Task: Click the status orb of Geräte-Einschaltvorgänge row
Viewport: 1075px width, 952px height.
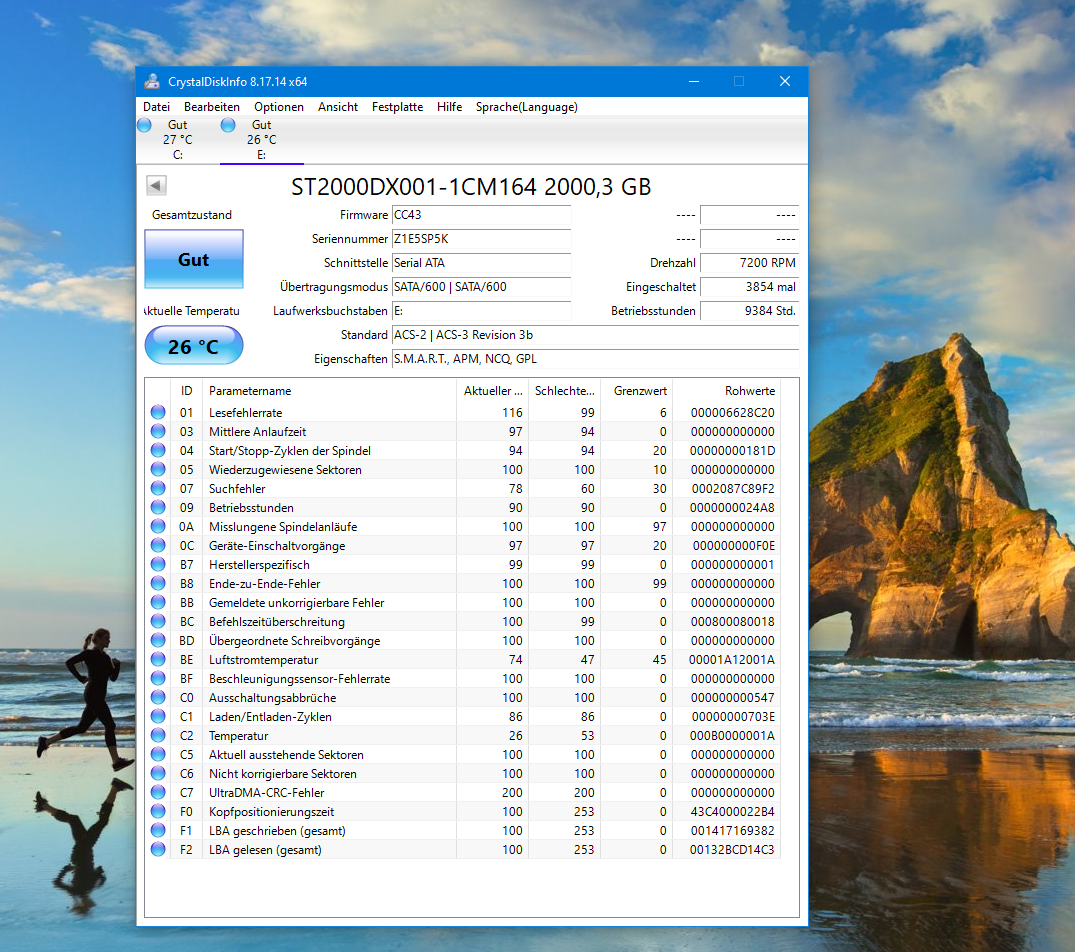Action: [158, 545]
